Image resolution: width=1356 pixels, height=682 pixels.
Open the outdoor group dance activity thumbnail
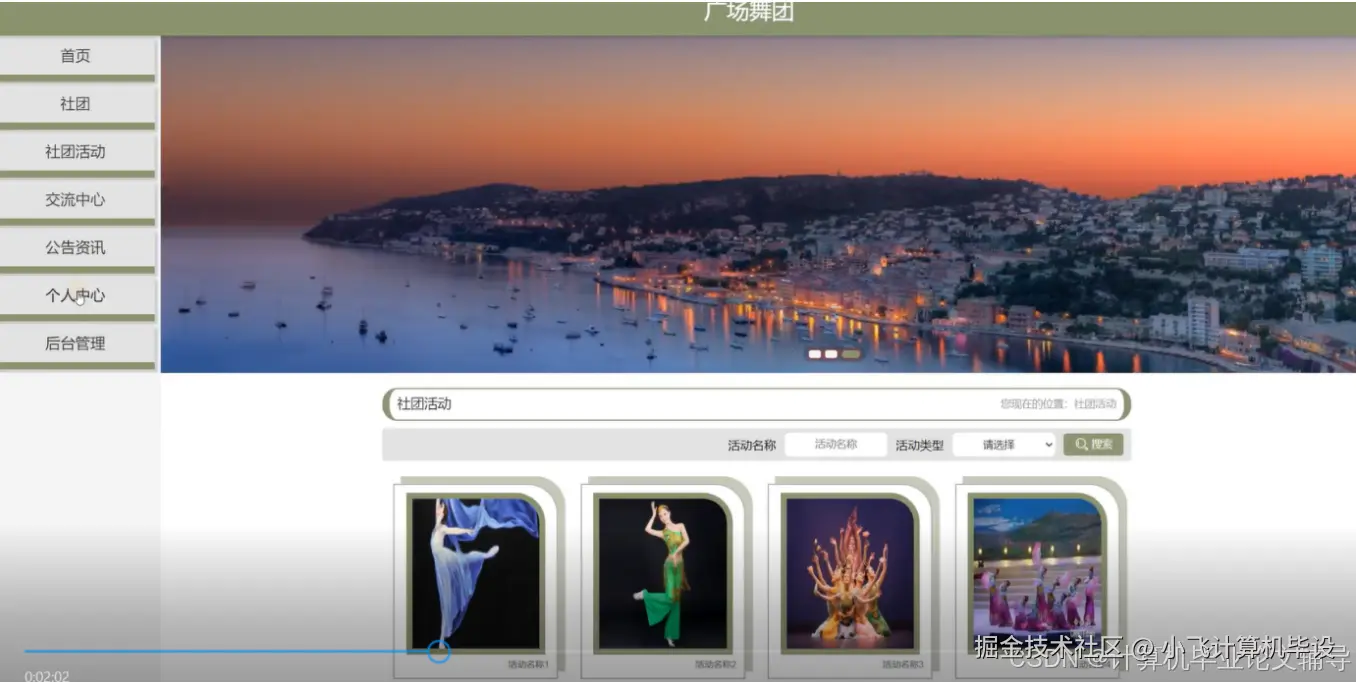point(1037,574)
